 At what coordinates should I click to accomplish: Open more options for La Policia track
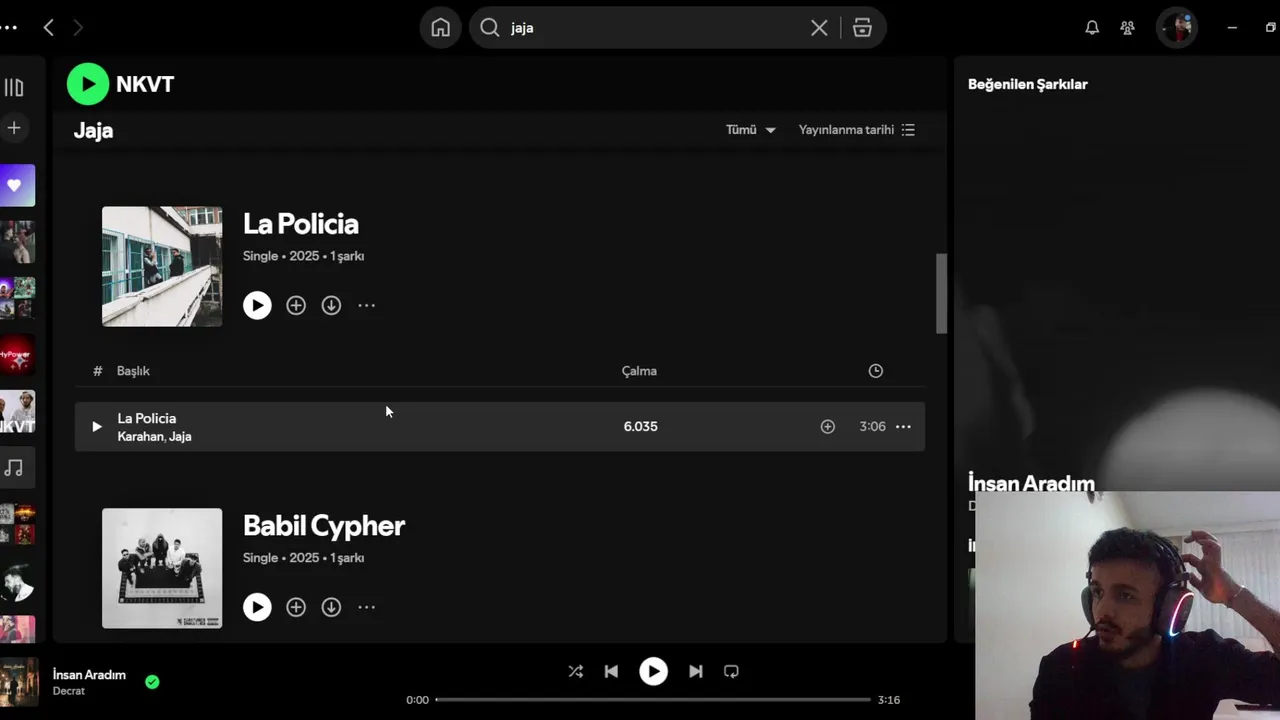pyautogui.click(x=903, y=426)
